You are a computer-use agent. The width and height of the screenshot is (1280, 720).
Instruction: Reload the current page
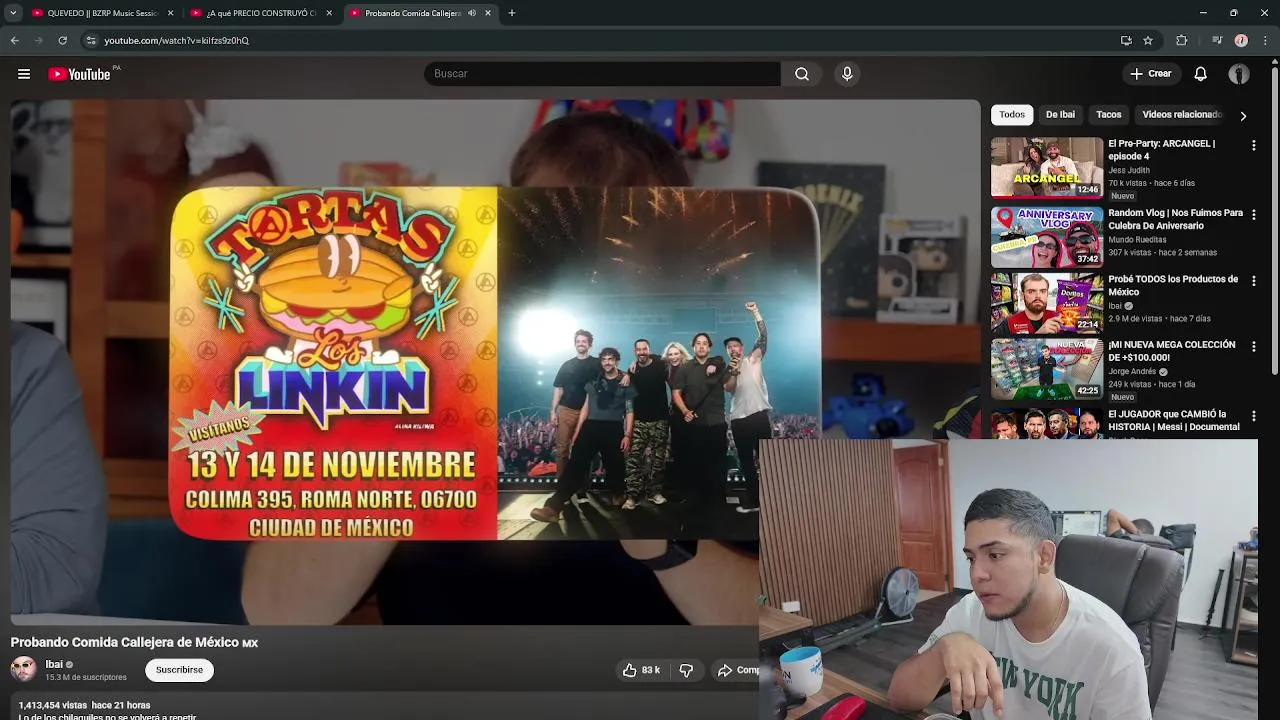(62, 41)
